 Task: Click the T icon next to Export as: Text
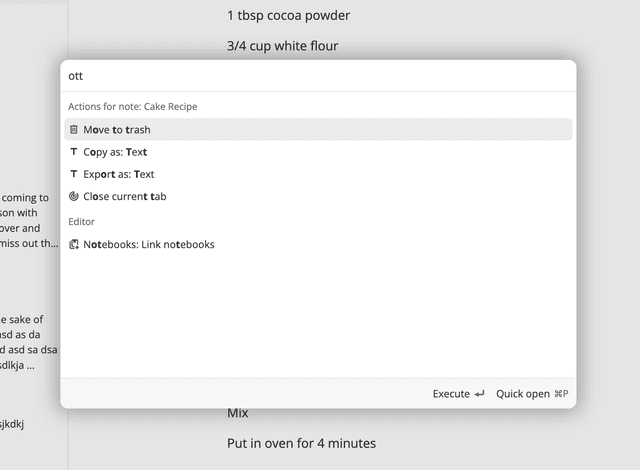74,174
